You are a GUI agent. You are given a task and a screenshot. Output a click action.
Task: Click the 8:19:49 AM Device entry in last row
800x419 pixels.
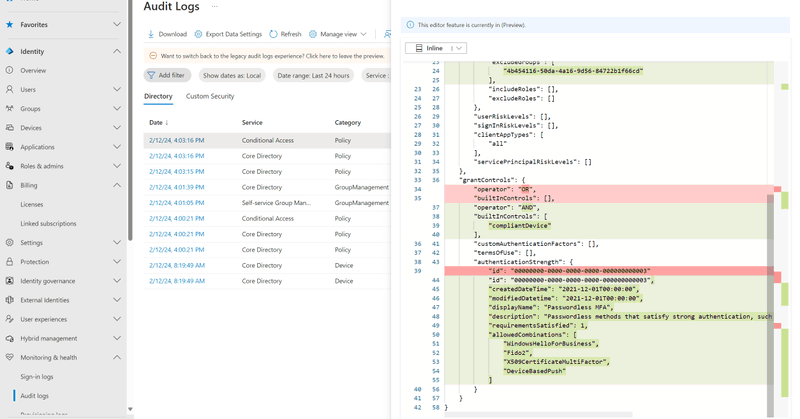(x=267, y=281)
